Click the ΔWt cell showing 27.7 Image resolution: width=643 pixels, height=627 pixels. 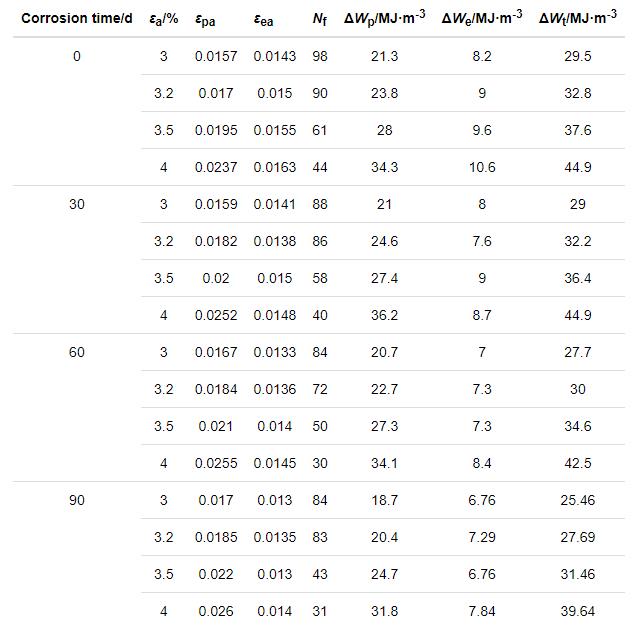tap(577, 352)
